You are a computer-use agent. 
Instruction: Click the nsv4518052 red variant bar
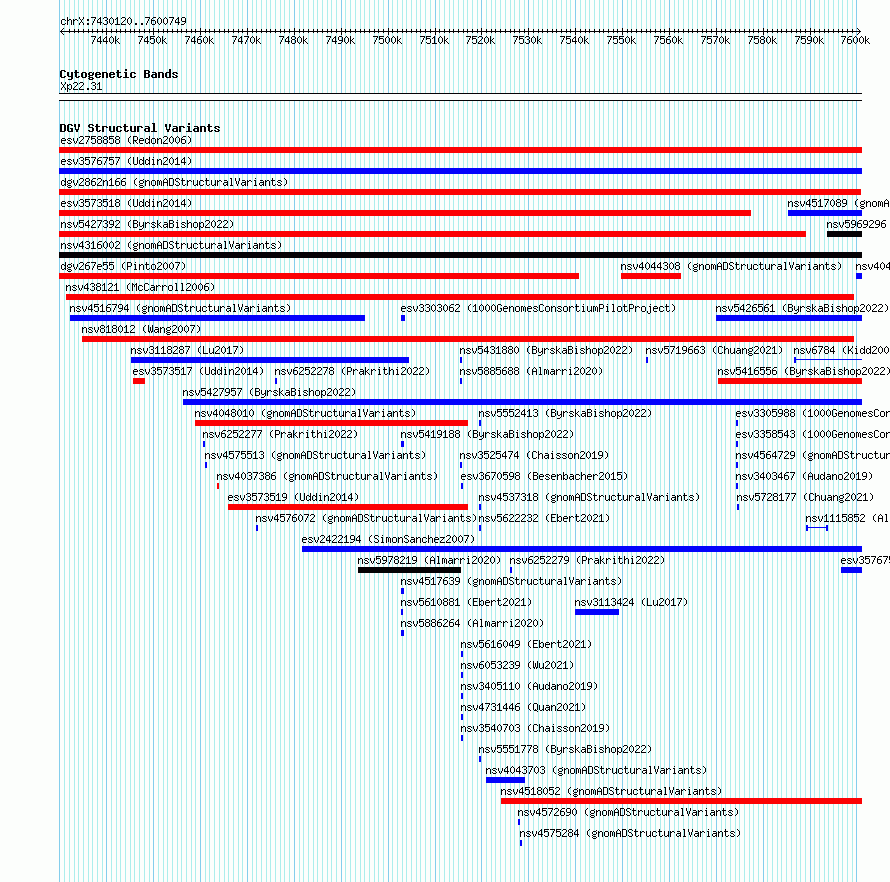coord(681,801)
